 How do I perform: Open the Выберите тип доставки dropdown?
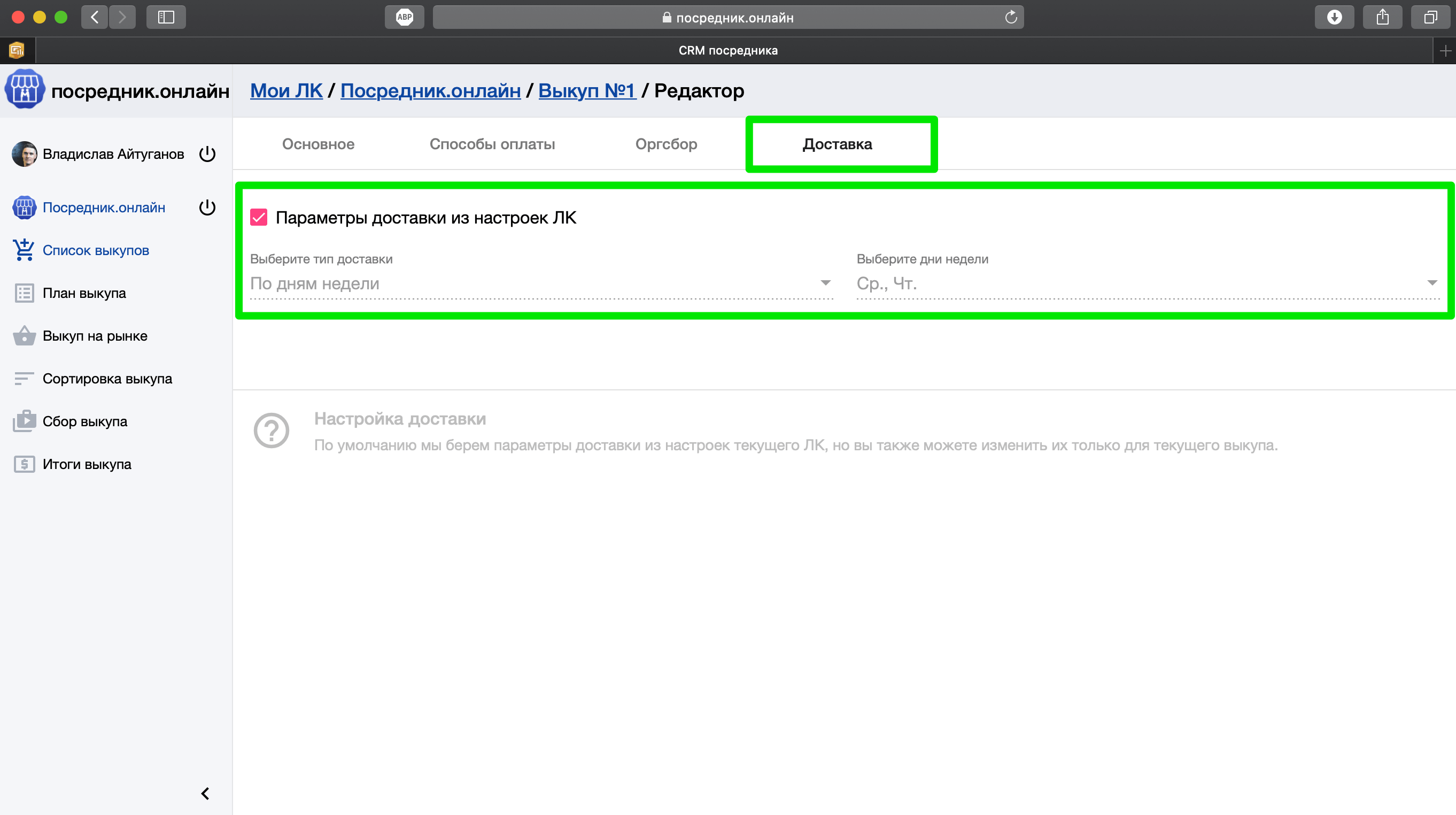(541, 283)
